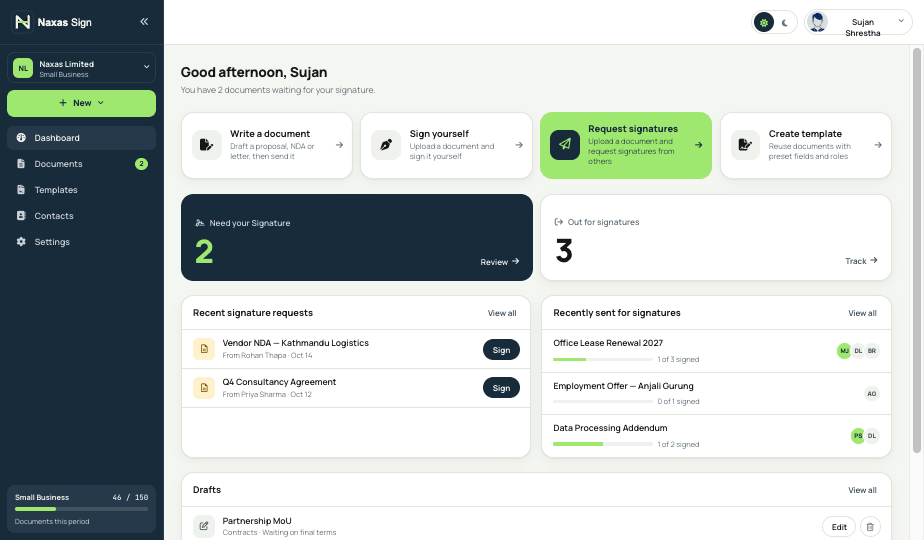Viewport: 924px width, 540px height.
Task: Click MJ signer avatar on Office Lease
Action: 844,351
